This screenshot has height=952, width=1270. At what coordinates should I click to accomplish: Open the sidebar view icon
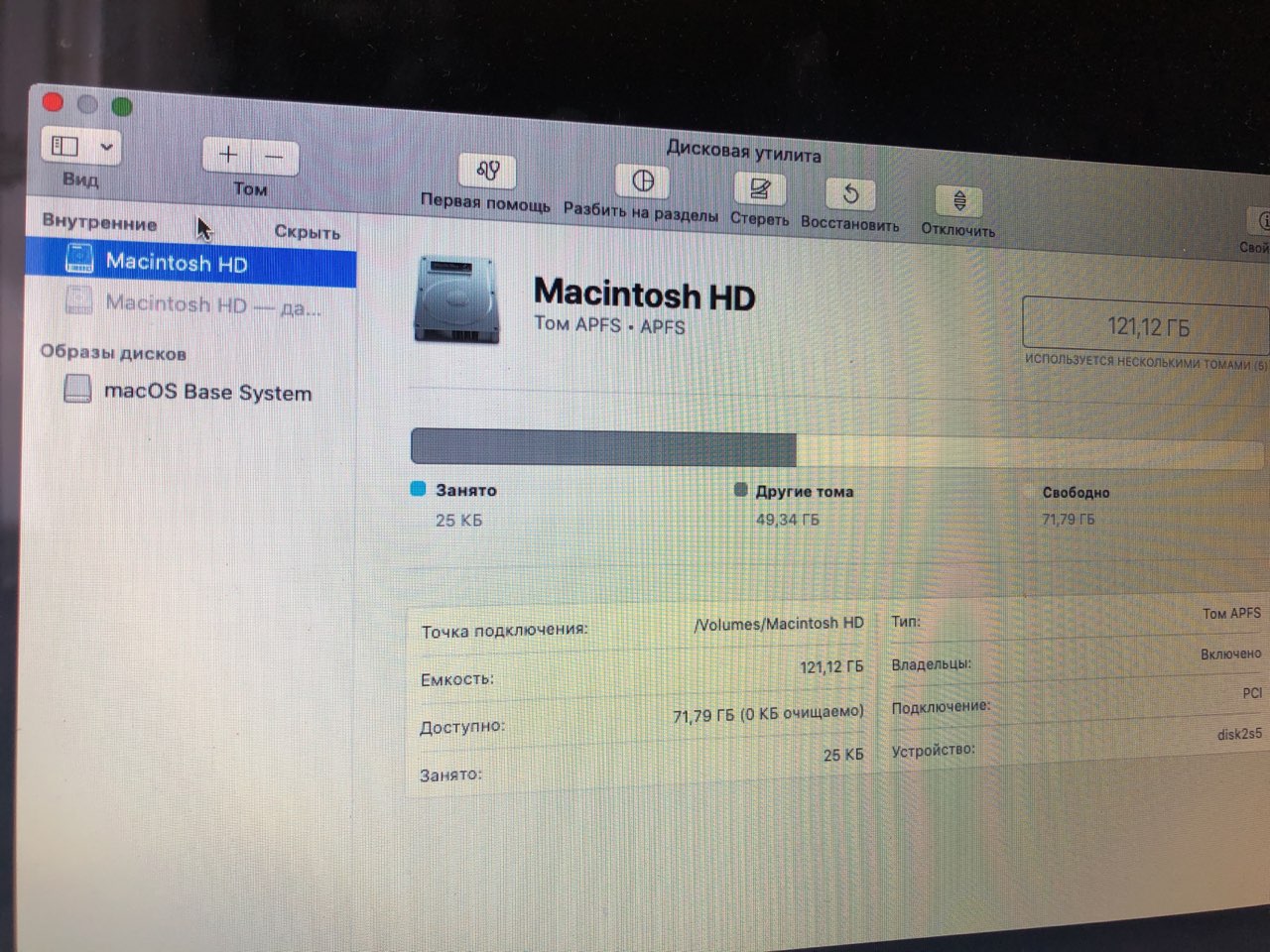point(64,146)
